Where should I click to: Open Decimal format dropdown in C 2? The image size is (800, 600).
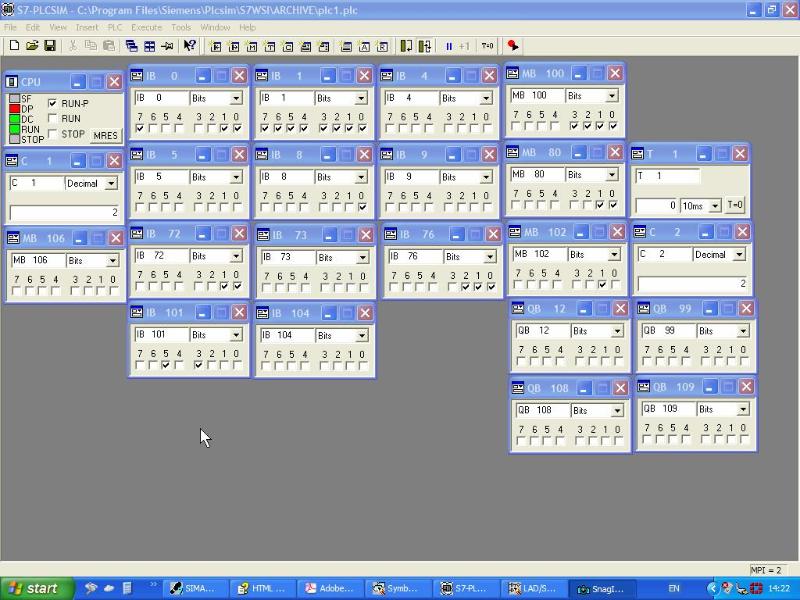[x=739, y=255]
